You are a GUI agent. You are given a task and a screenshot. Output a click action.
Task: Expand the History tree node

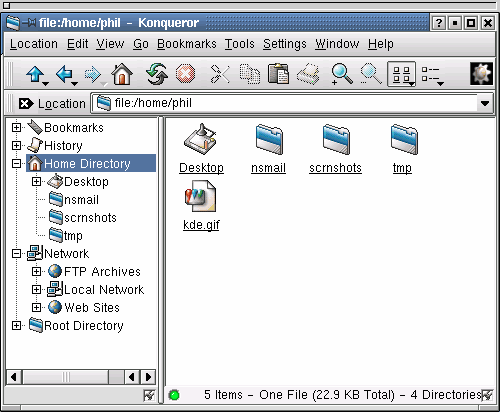[x=16, y=146]
